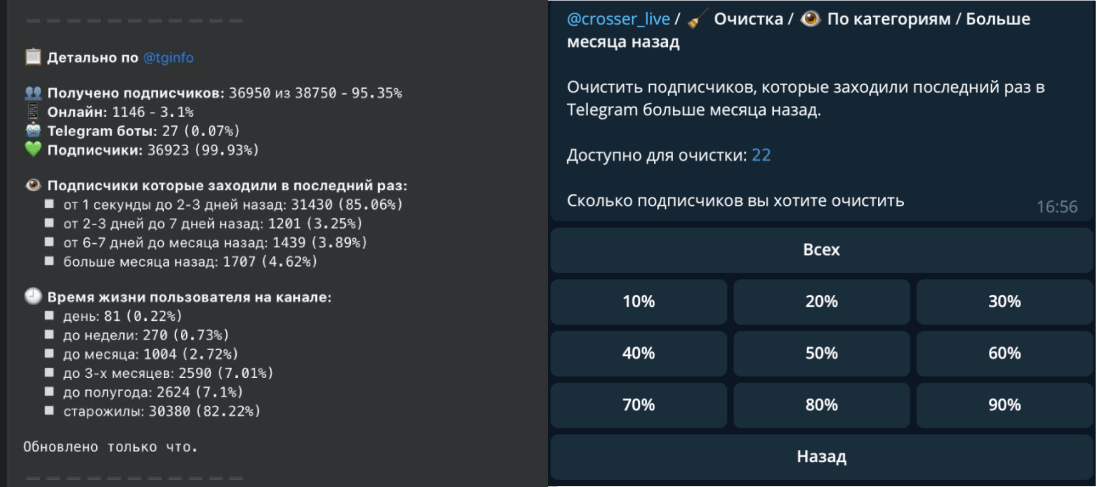Click the clock emoji beside "Время жизни"
1097x487 pixels.
click(x=32, y=297)
